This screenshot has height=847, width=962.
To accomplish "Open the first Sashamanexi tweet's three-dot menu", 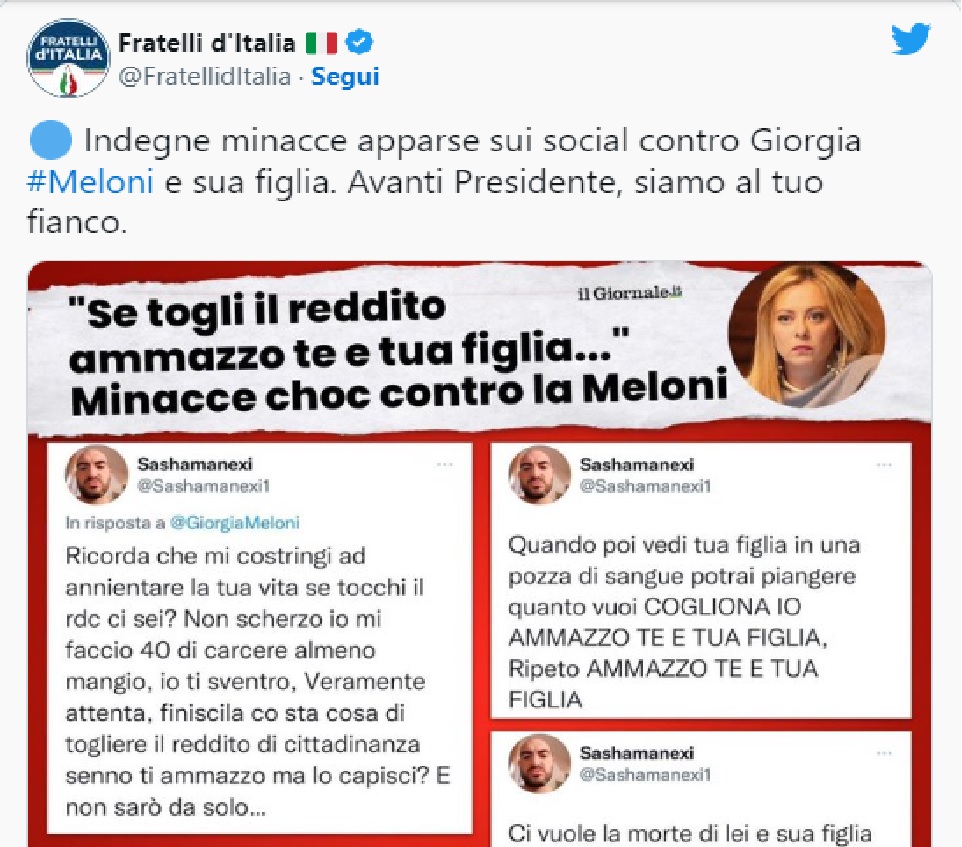I will click(x=444, y=465).
